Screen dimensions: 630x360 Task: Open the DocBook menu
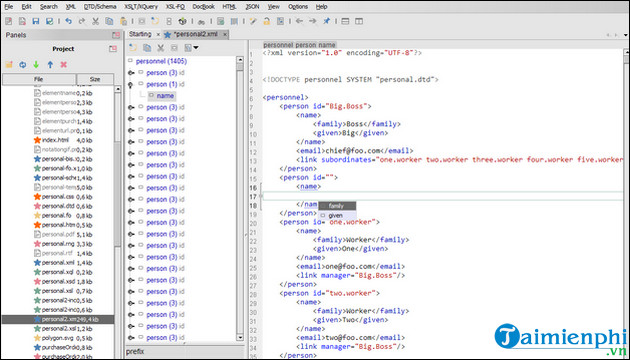[203, 6]
